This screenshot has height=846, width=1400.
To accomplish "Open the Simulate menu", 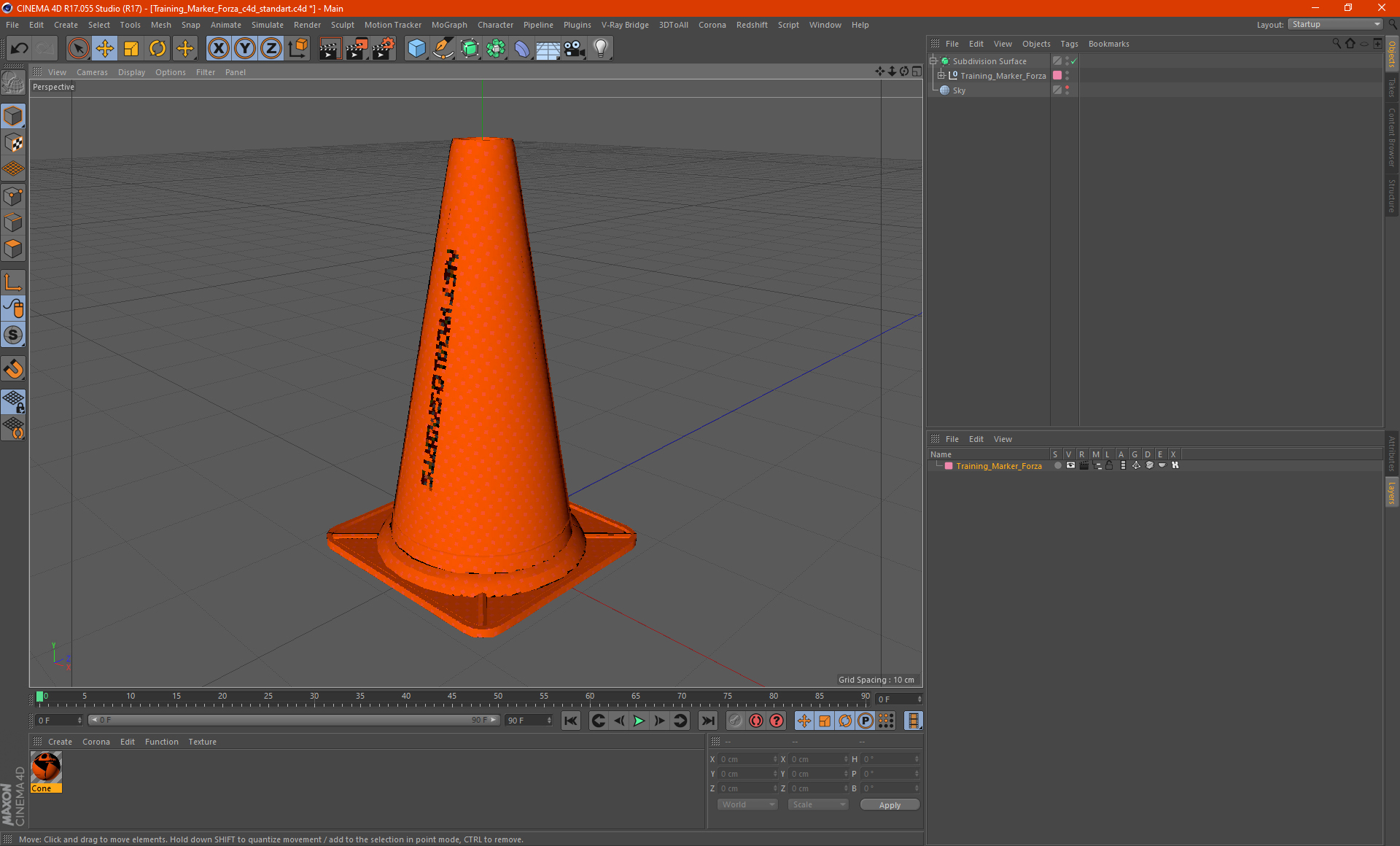I will pyautogui.click(x=268, y=25).
